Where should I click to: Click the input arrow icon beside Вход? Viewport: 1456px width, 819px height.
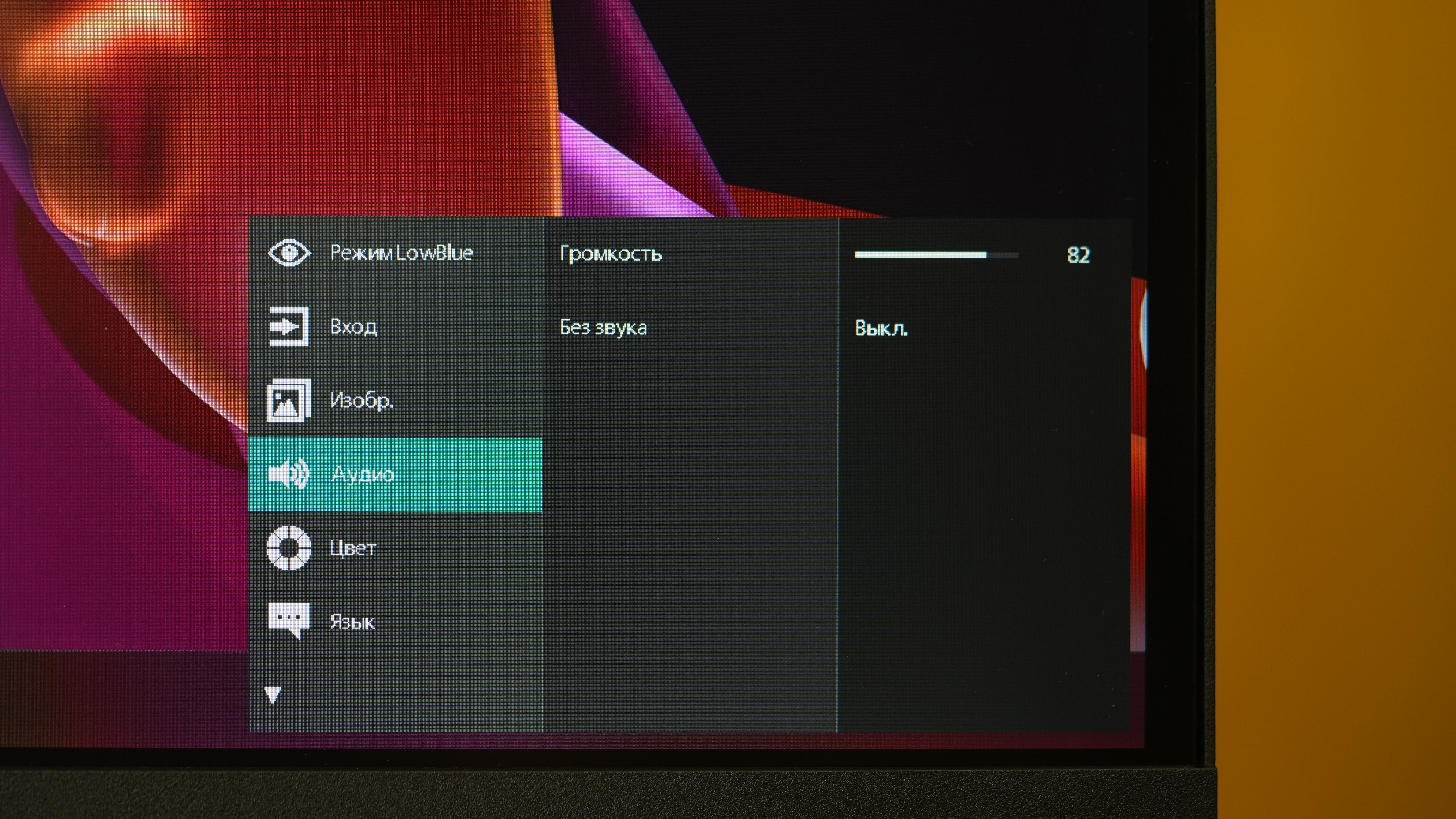[x=289, y=326]
